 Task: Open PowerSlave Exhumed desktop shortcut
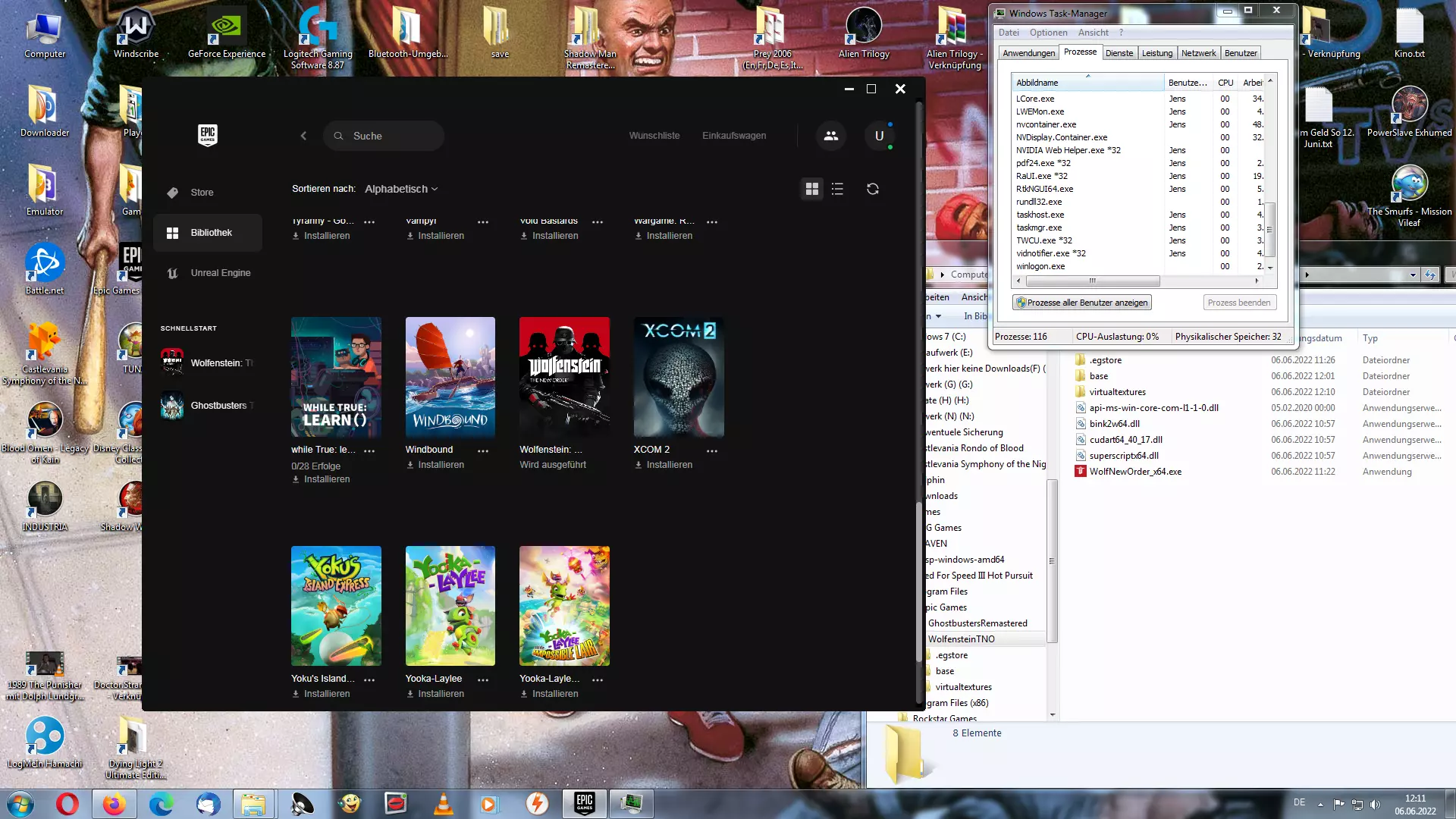[x=1409, y=111]
